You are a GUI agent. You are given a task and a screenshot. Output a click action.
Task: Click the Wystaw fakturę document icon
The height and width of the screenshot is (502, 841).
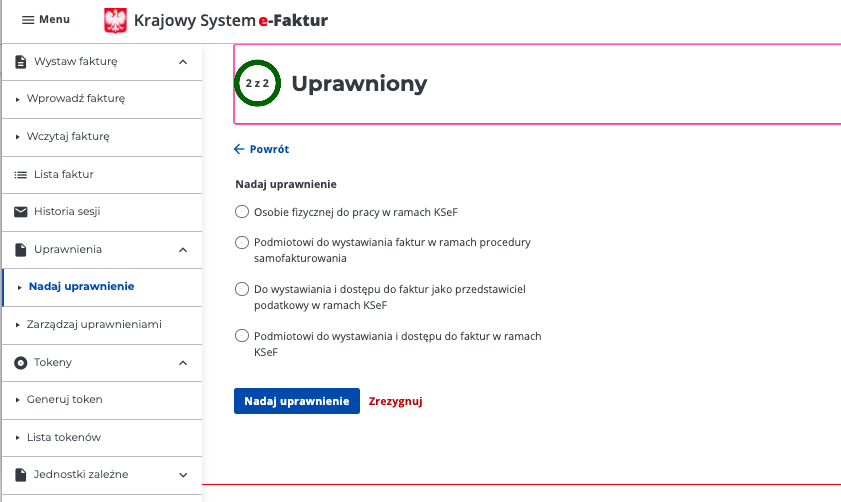coord(20,62)
